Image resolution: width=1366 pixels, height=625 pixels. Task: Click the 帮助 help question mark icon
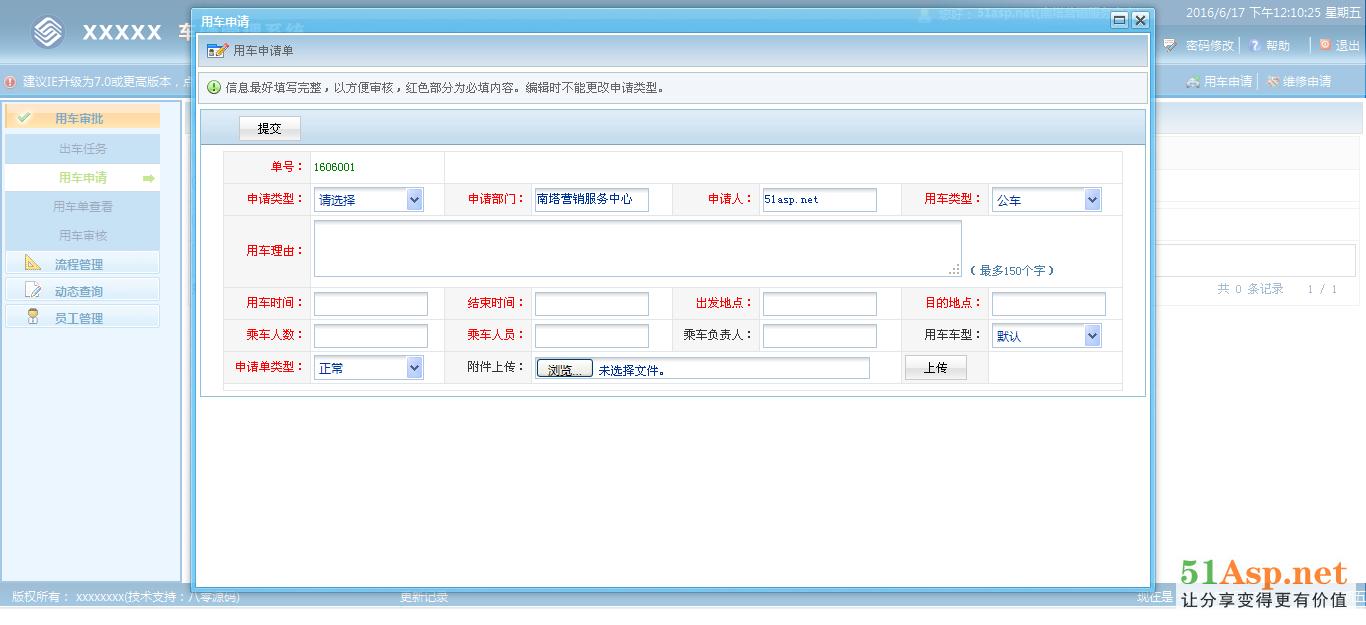click(x=1254, y=45)
